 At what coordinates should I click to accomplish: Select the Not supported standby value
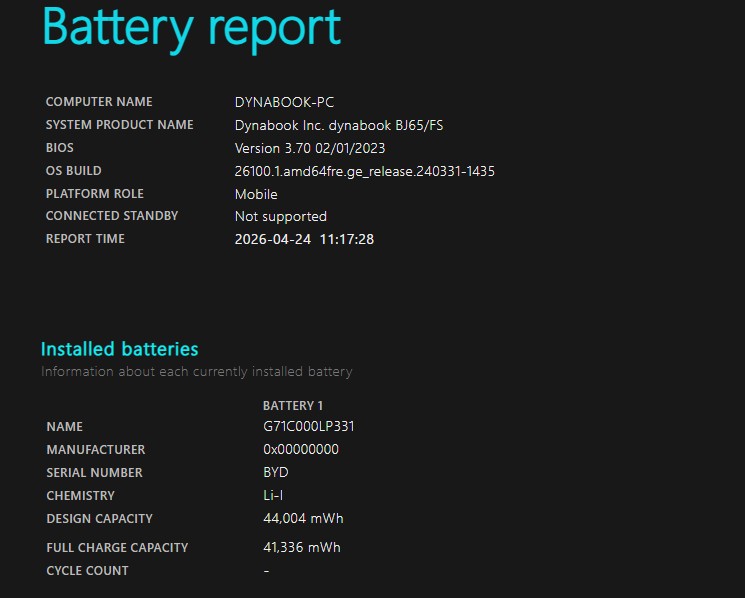click(280, 216)
